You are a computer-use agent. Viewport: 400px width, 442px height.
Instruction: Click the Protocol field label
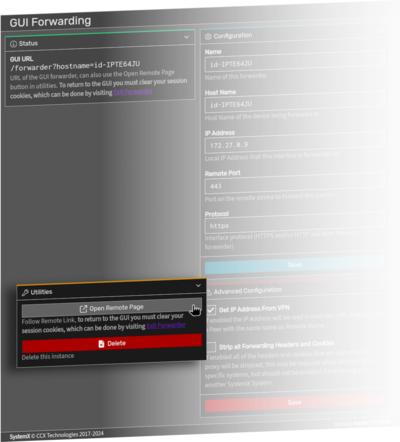[x=217, y=214]
